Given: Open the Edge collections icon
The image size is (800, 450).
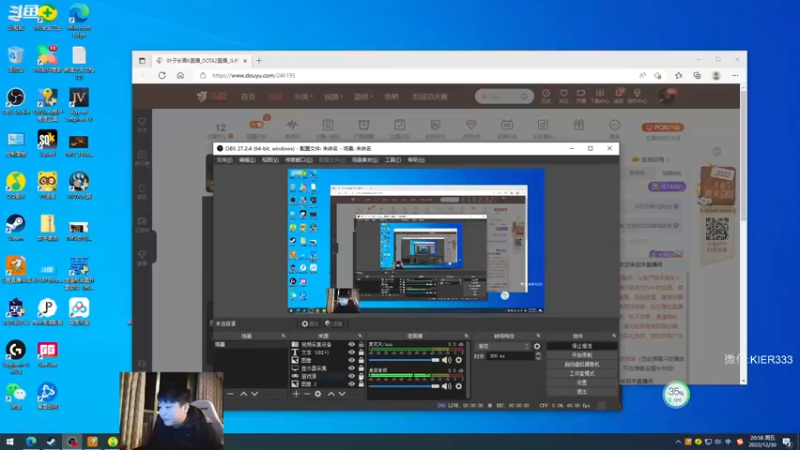Looking at the screenshot, I should 697,76.
